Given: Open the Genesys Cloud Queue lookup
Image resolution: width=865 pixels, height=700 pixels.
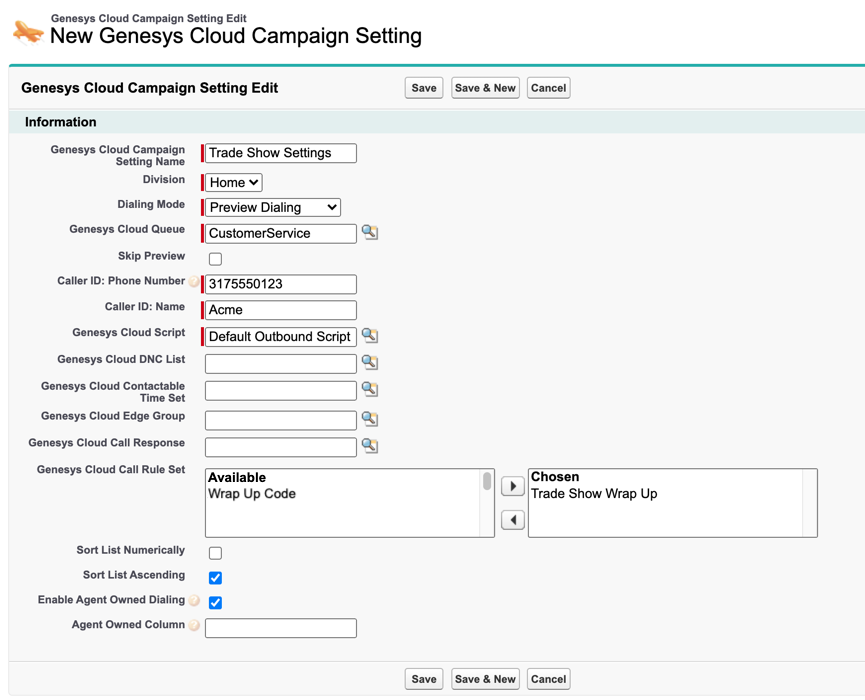Looking at the screenshot, I should (x=367, y=233).
